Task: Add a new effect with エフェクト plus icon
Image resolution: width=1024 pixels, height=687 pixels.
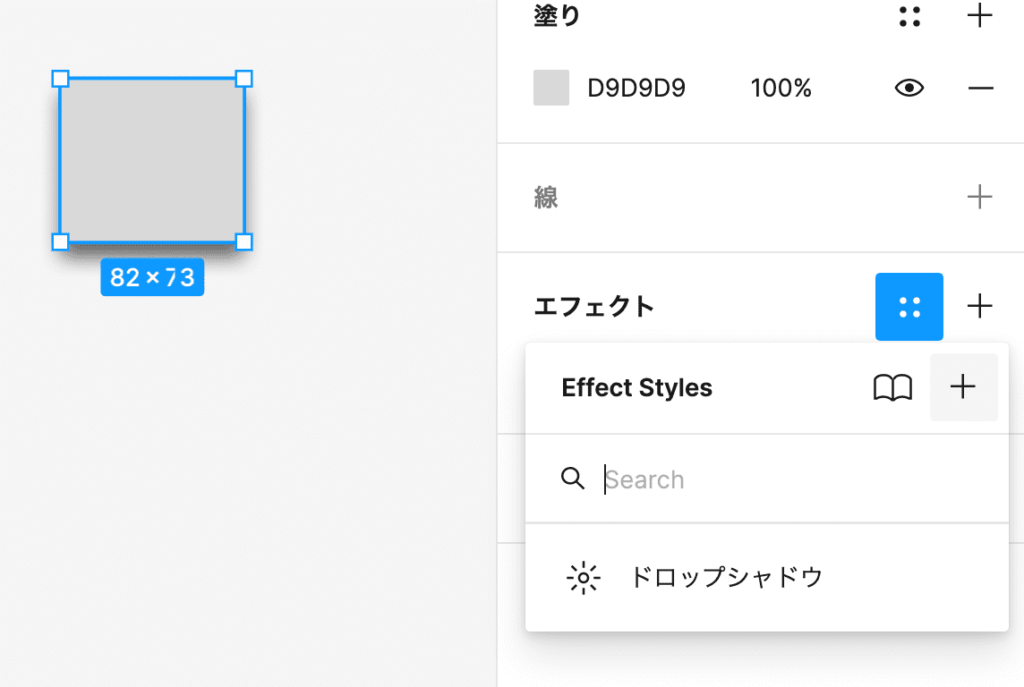Action: pos(980,306)
